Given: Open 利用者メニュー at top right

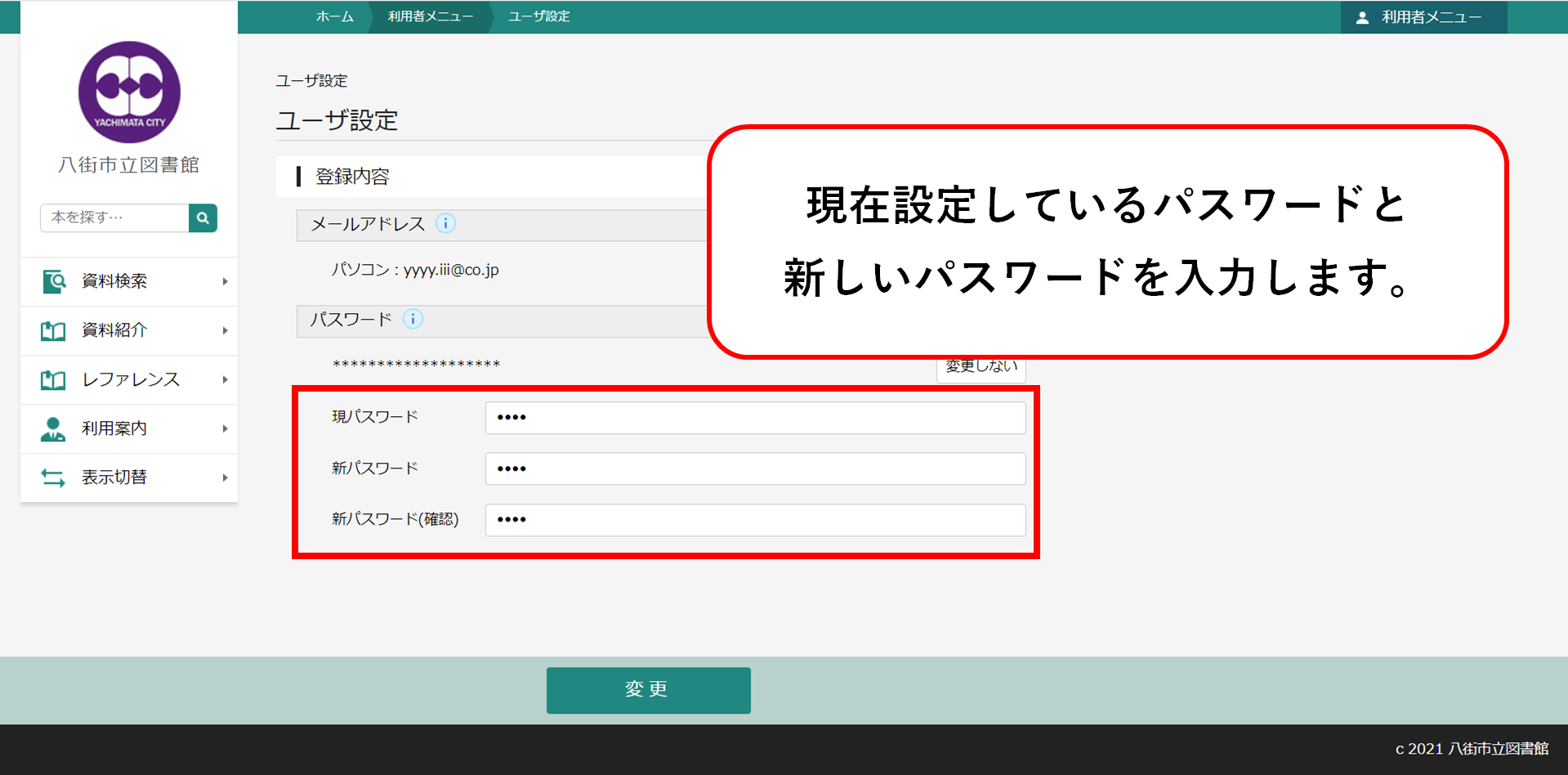Looking at the screenshot, I should pyautogui.click(x=1423, y=17).
